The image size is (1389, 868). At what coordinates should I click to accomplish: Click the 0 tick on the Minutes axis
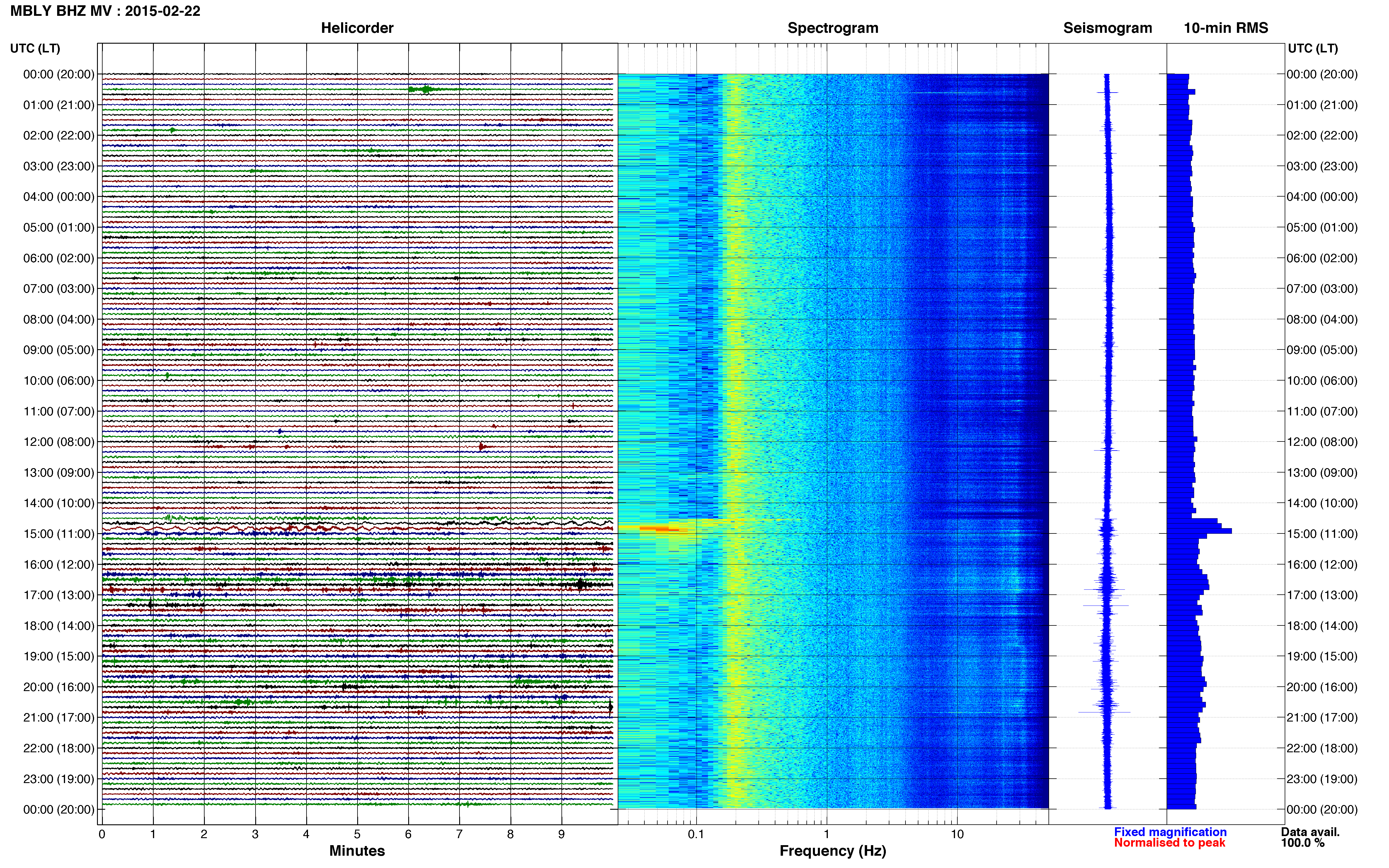pyautogui.click(x=102, y=834)
